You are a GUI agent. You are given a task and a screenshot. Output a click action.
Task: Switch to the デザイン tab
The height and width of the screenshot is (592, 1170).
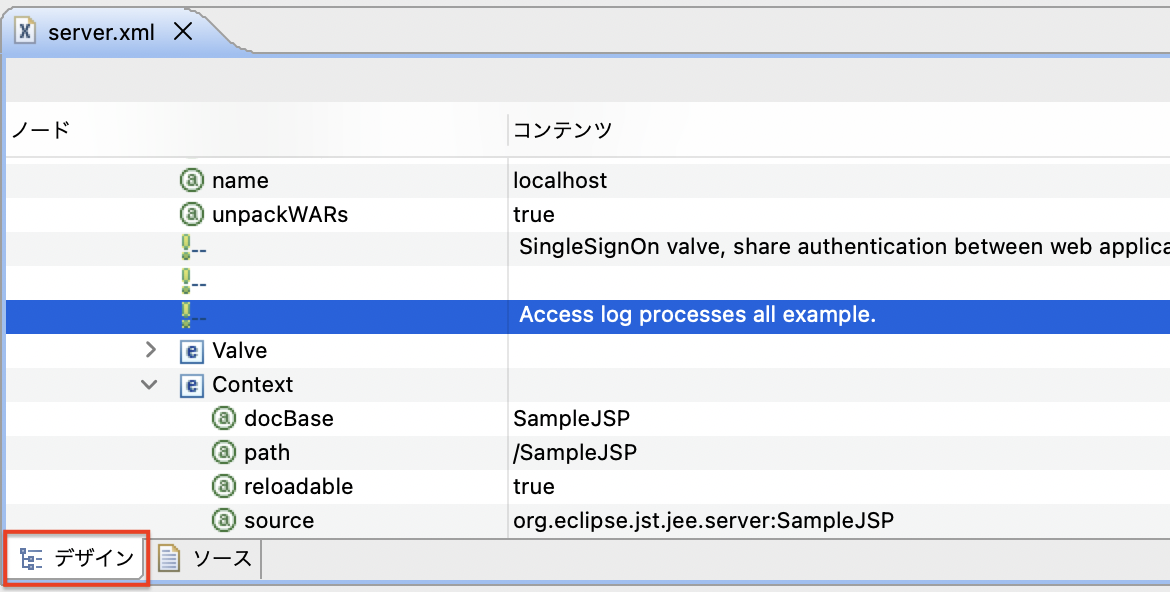tap(76, 558)
